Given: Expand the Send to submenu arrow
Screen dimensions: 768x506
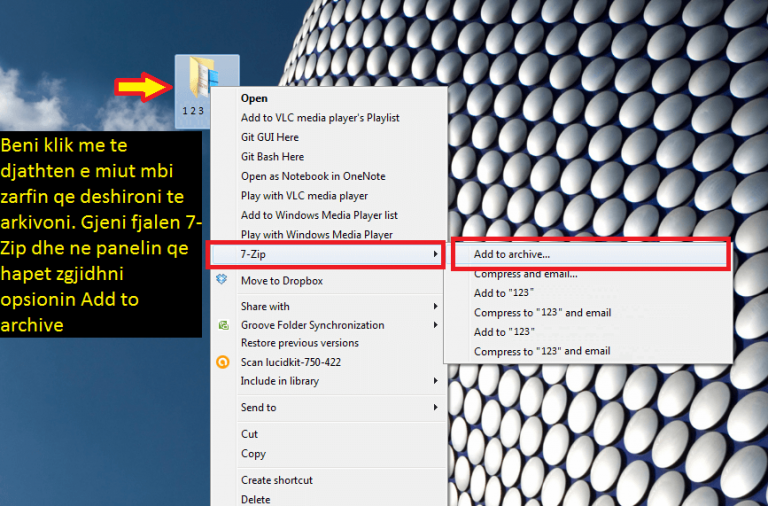Looking at the screenshot, I should [x=435, y=407].
